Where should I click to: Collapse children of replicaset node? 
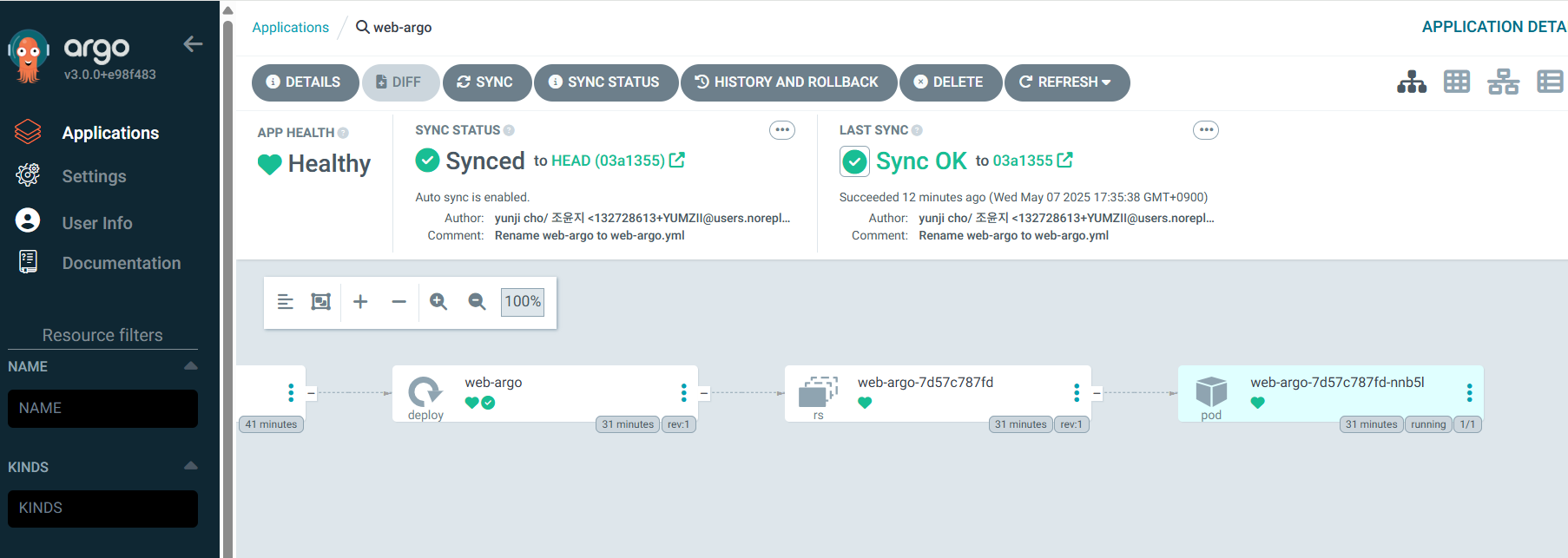click(x=1097, y=393)
